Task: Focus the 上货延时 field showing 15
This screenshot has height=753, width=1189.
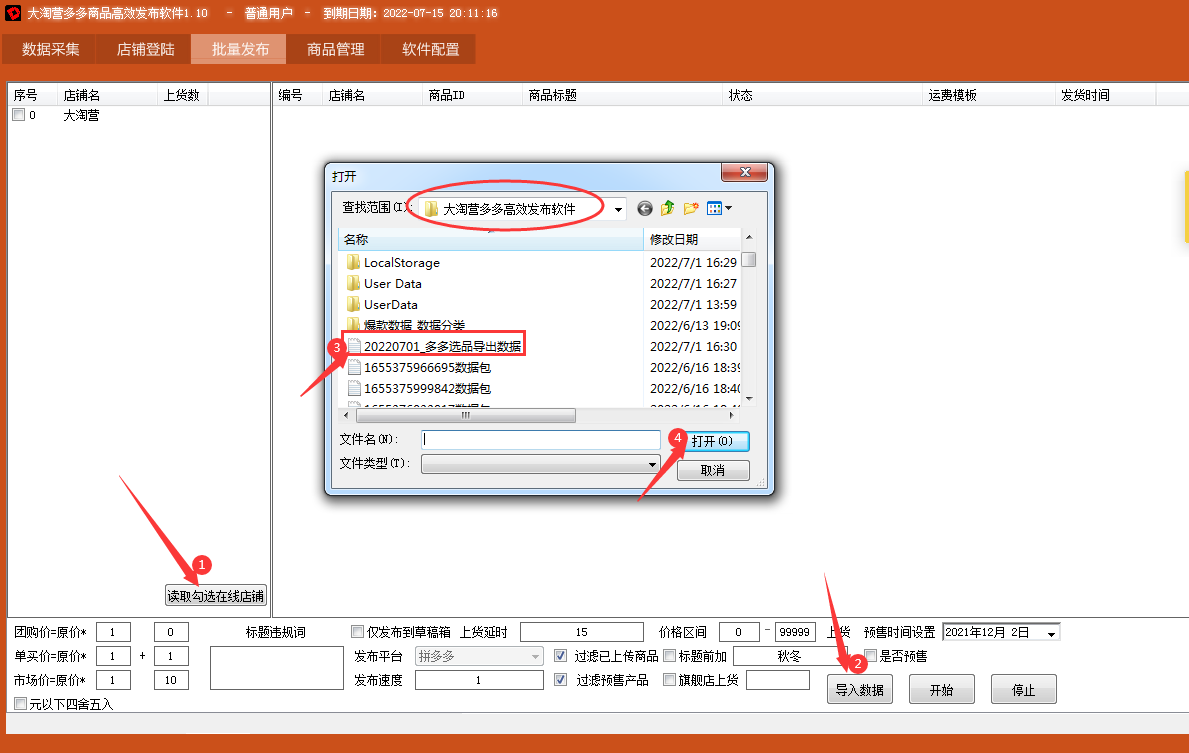Action: (582, 632)
